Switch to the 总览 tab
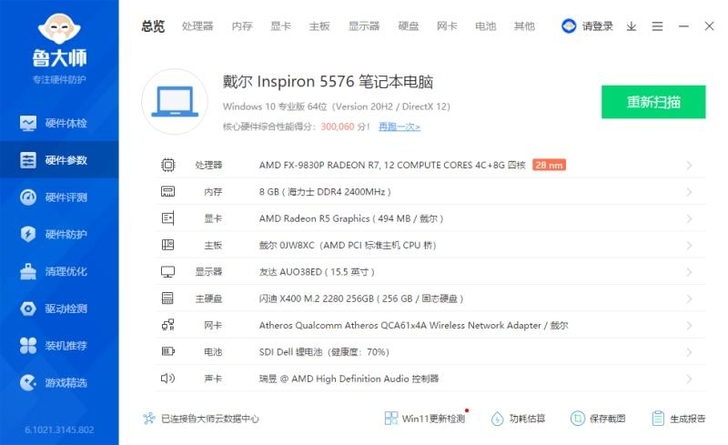The height and width of the screenshot is (445, 728). point(153,26)
